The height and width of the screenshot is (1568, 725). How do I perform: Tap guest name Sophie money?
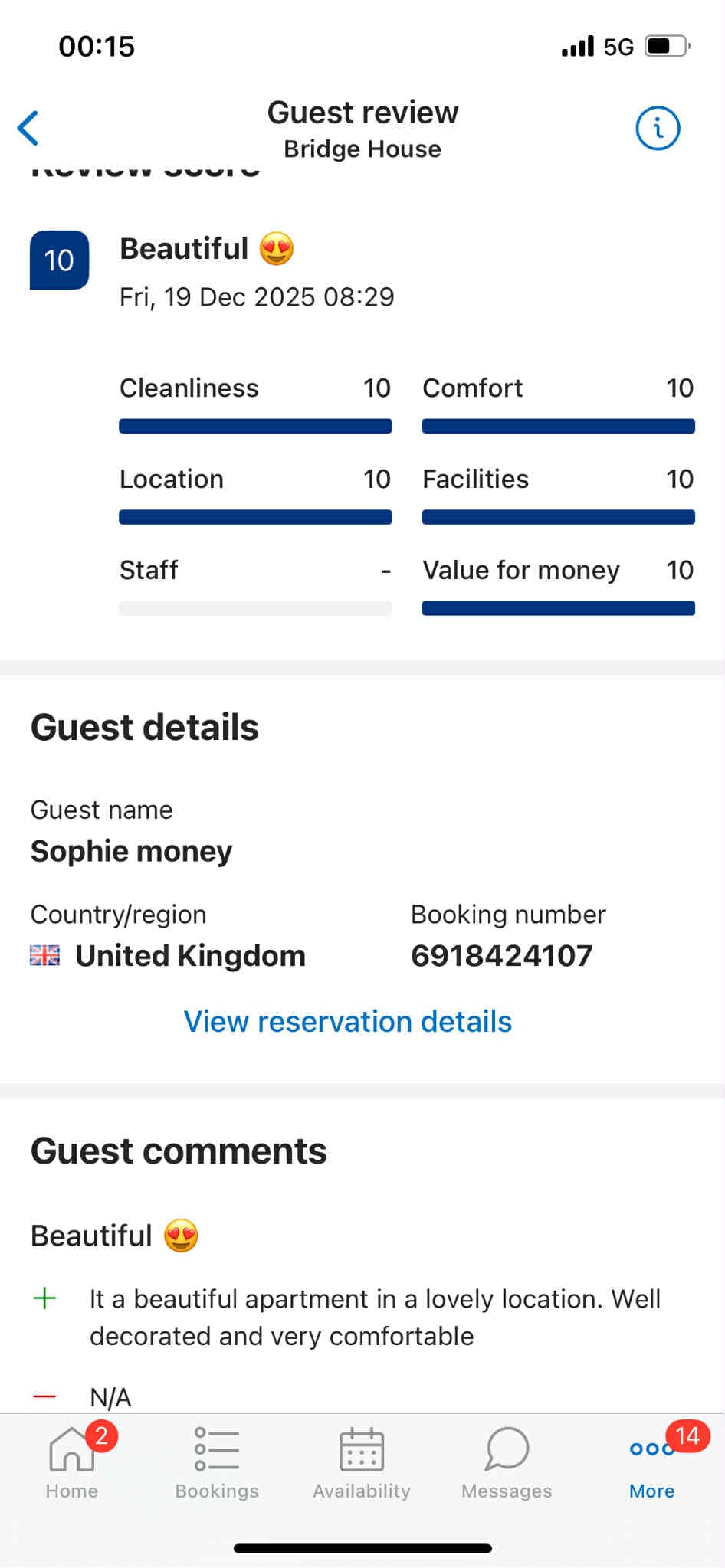[x=131, y=852]
